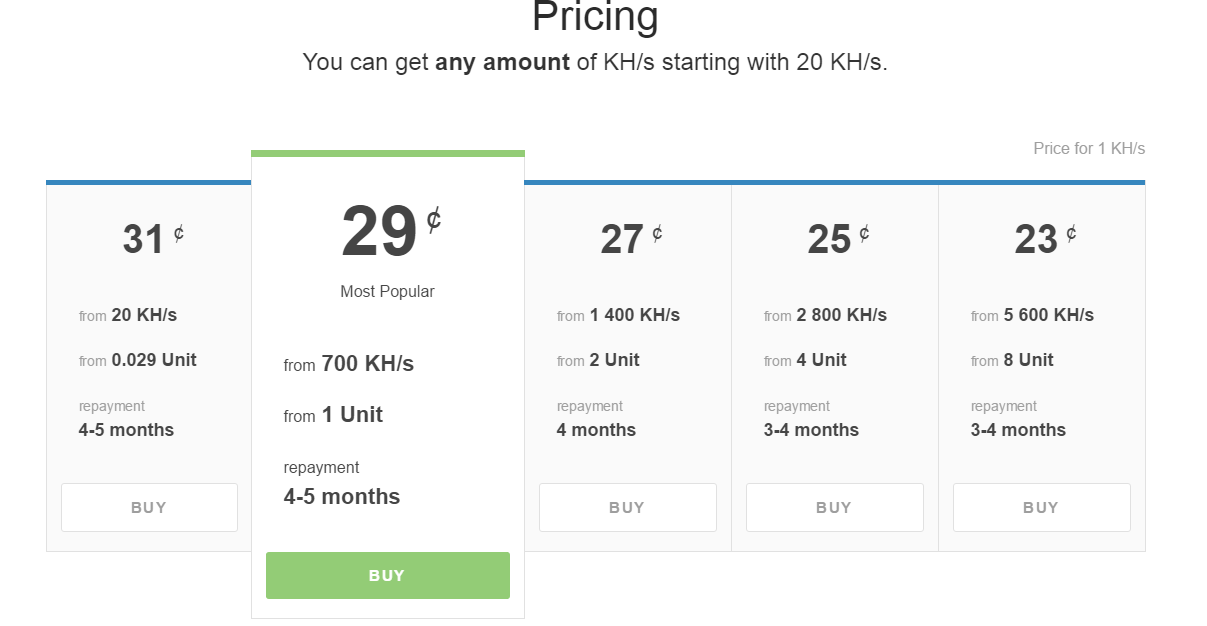Image resolution: width=1207 pixels, height=626 pixels.
Task: Click the "from 700 KH/s" text
Action: pos(348,364)
